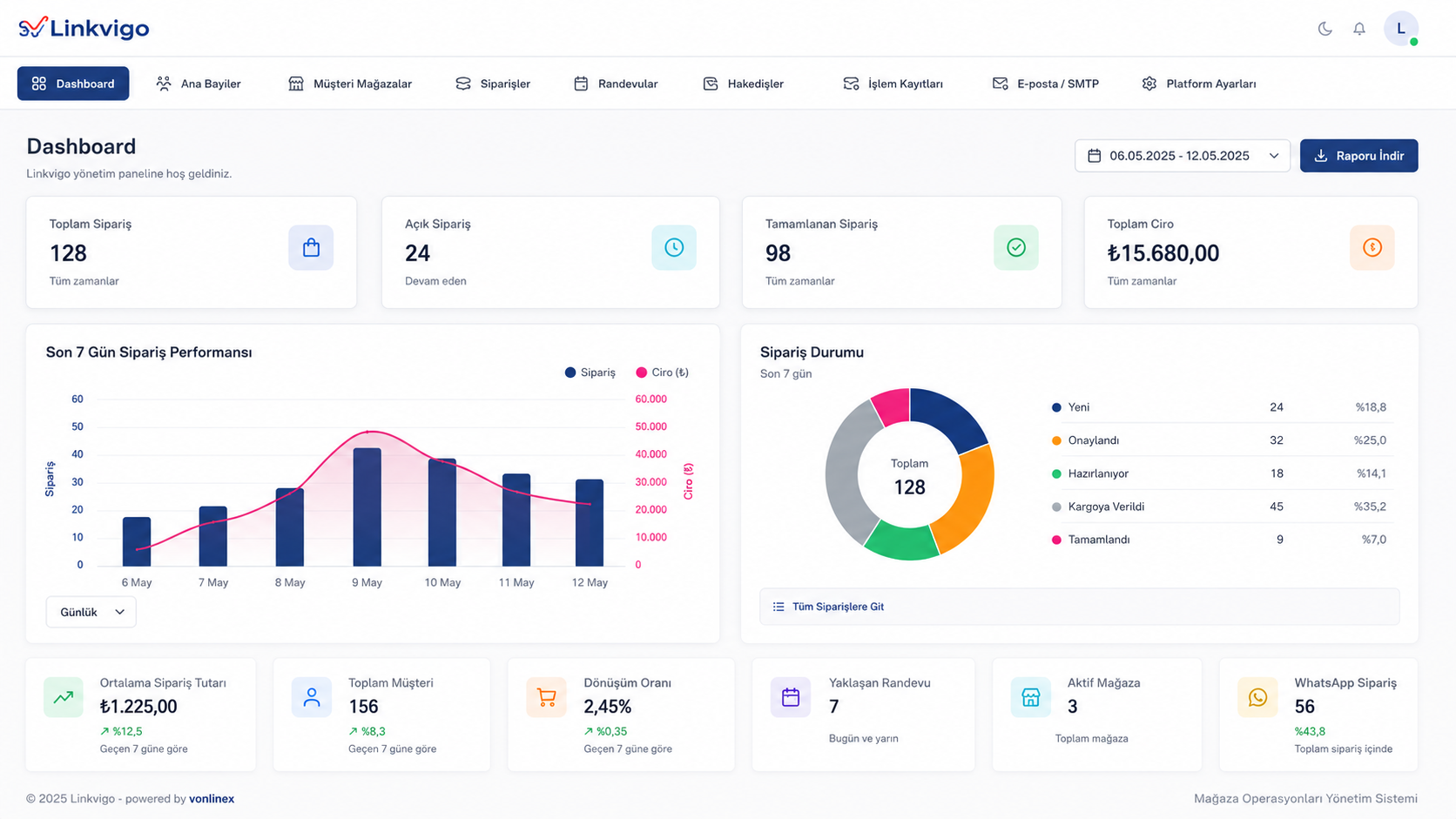The width and height of the screenshot is (1456, 819).
Task: Click the Platform Ayarları gear icon
Action: click(1149, 84)
